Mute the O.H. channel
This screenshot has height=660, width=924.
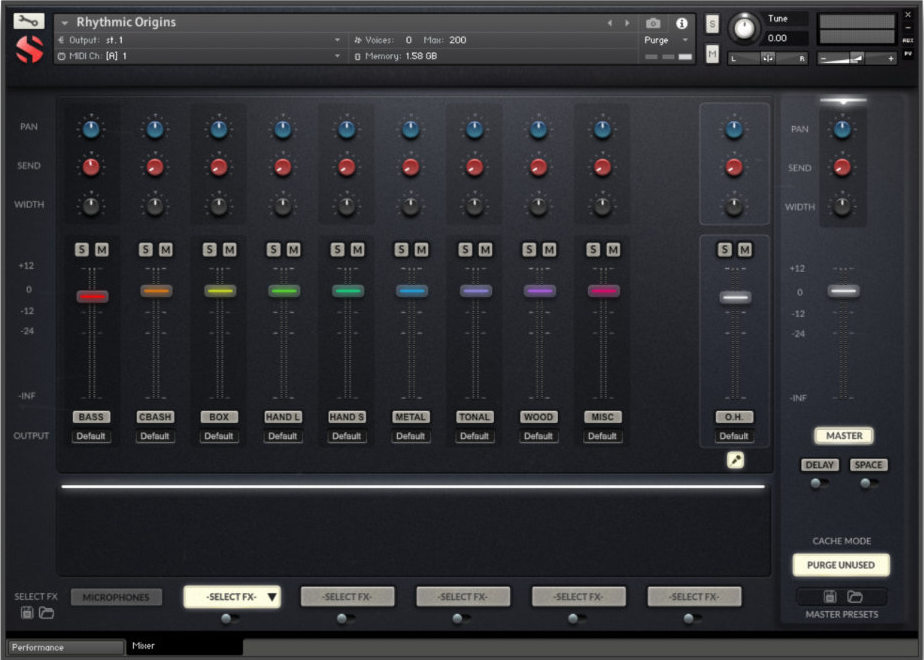tap(742, 249)
